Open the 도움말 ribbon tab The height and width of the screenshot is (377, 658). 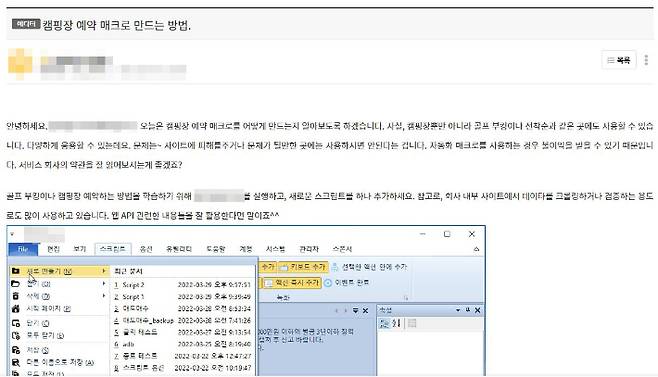point(216,249)
